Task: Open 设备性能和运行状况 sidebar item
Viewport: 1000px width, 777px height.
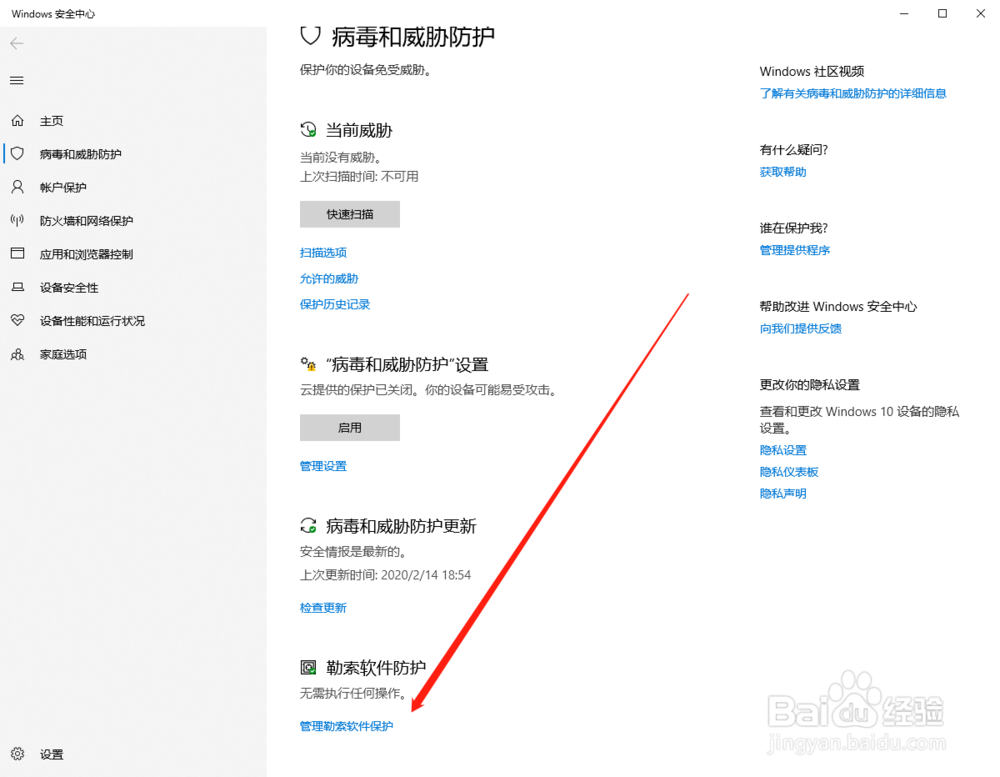Action: click(92, 321)
